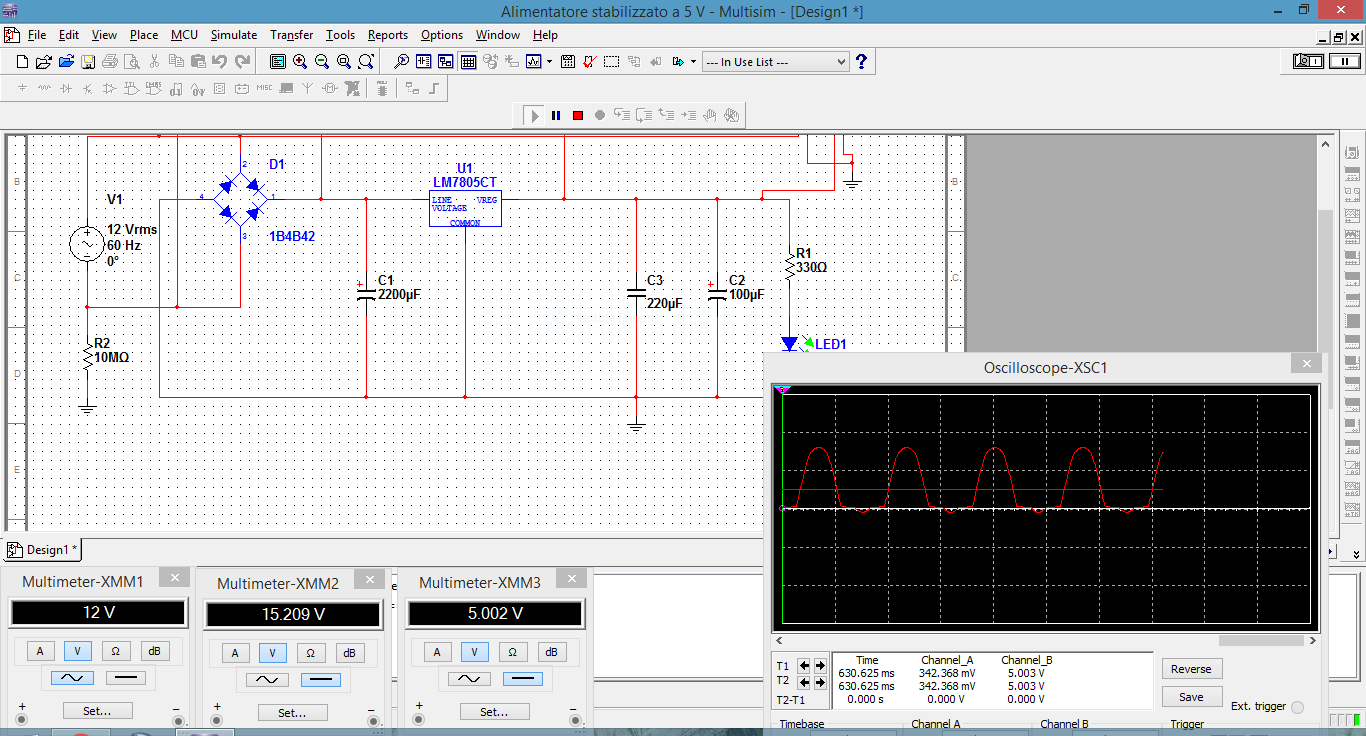Open the Grapher view icon
Viewport: 1366px width, 736px height.
[x=534, y=62]
